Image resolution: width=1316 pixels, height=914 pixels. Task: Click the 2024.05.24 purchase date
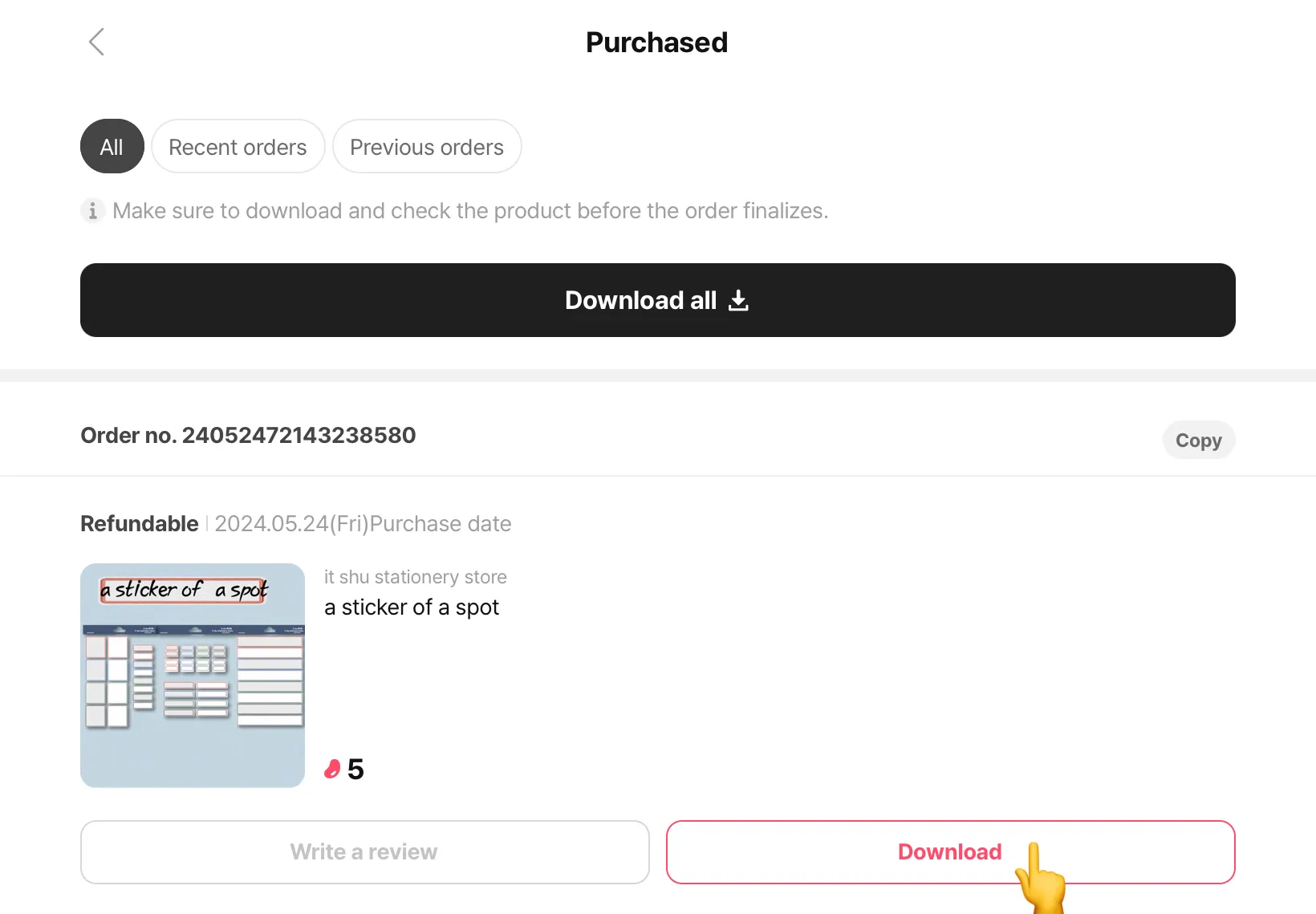[x=363, y=524]
